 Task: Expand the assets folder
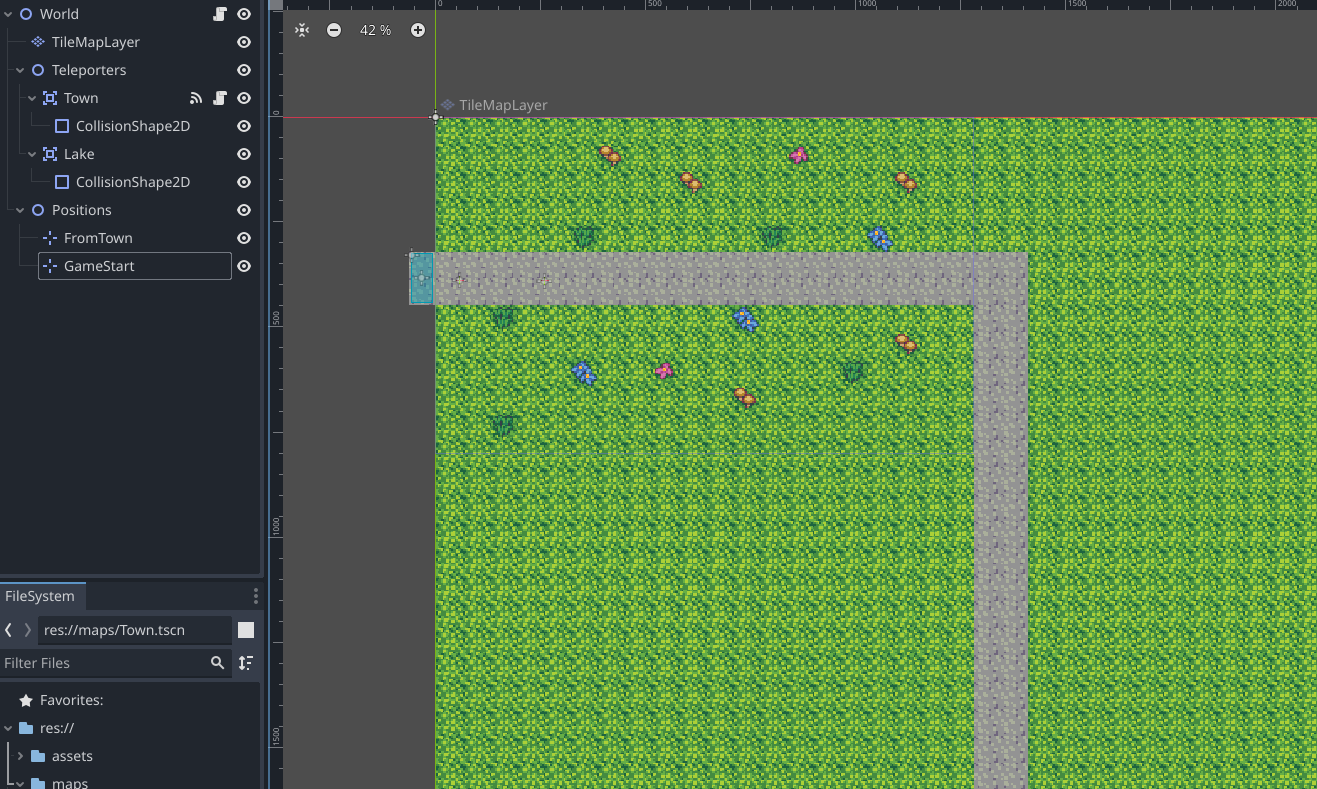(x=20, y=756)
